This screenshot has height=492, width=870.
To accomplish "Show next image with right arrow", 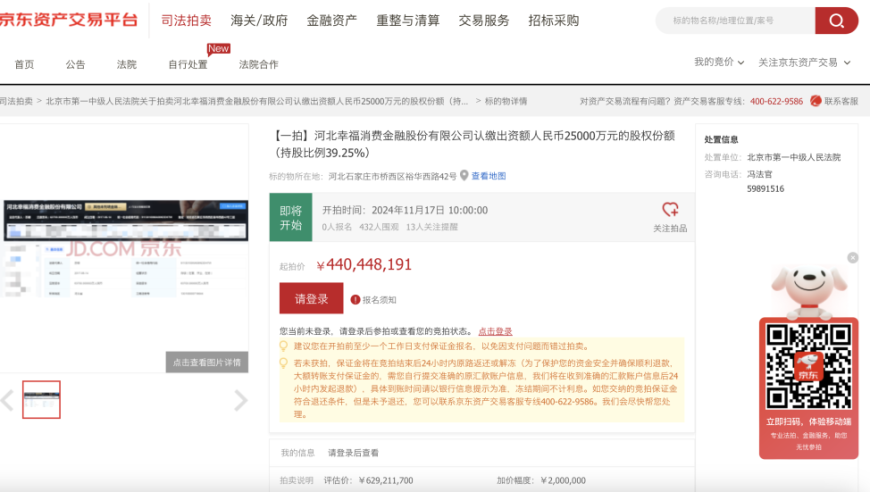I will pyautogui.click(x=240, y=400).
